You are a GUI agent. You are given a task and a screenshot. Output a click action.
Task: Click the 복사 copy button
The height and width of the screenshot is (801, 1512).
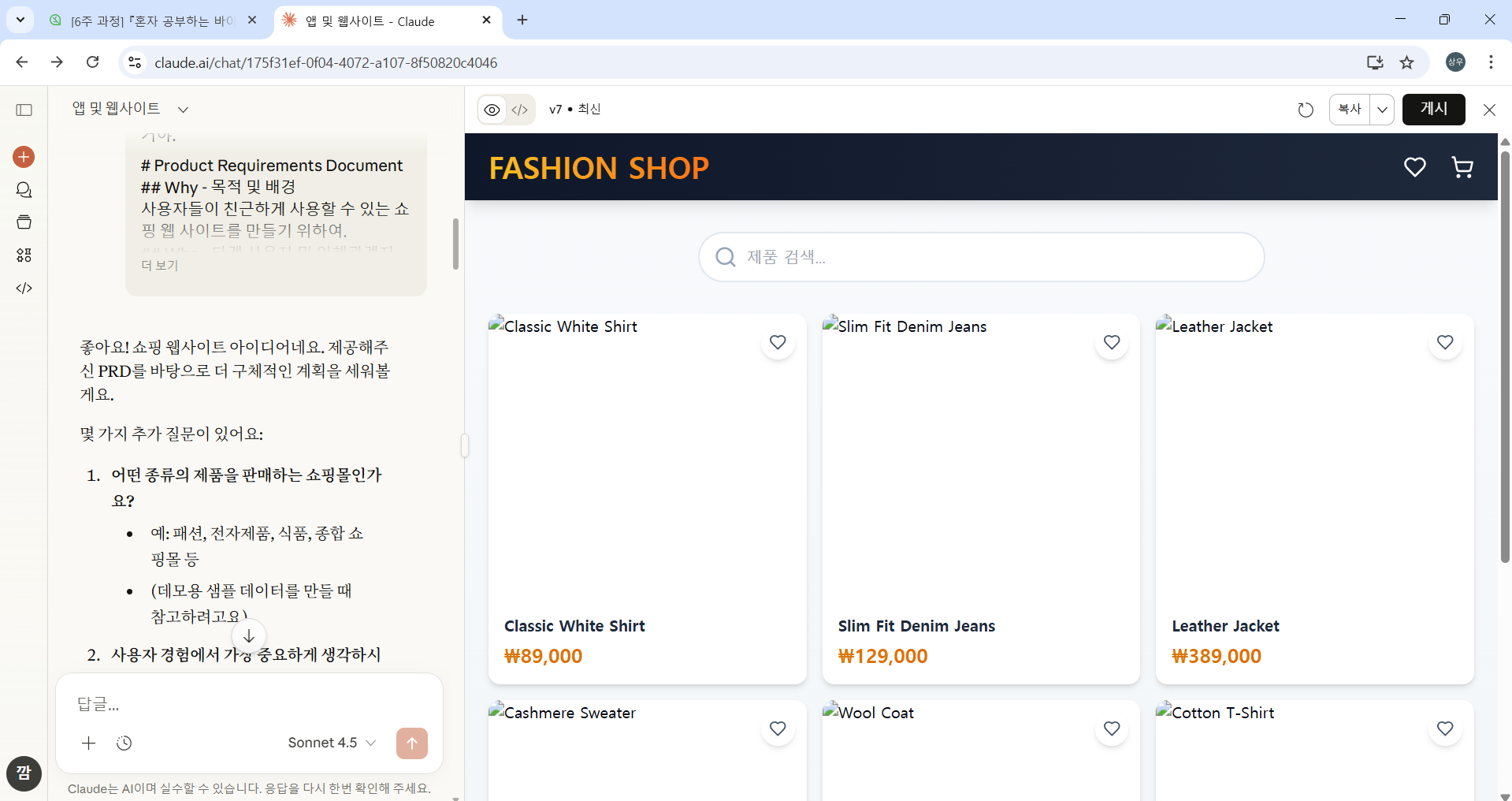(1350, 110)
